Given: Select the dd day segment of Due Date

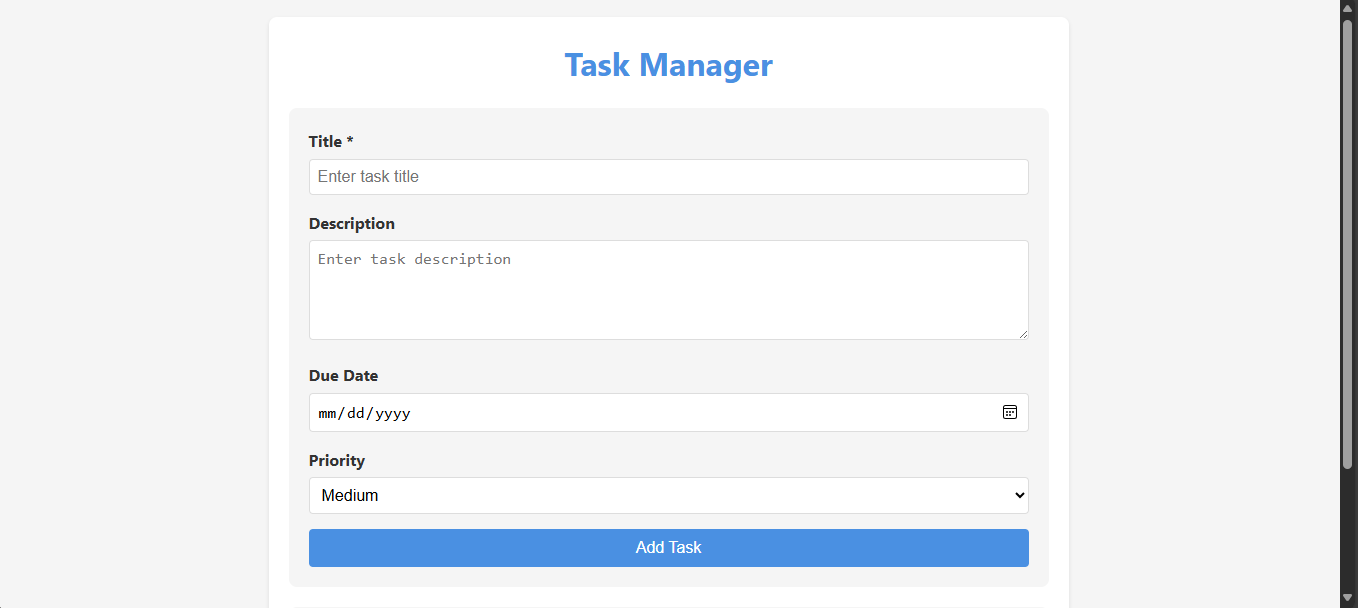Looking at the screenshot, I should [x=356, y=413].
